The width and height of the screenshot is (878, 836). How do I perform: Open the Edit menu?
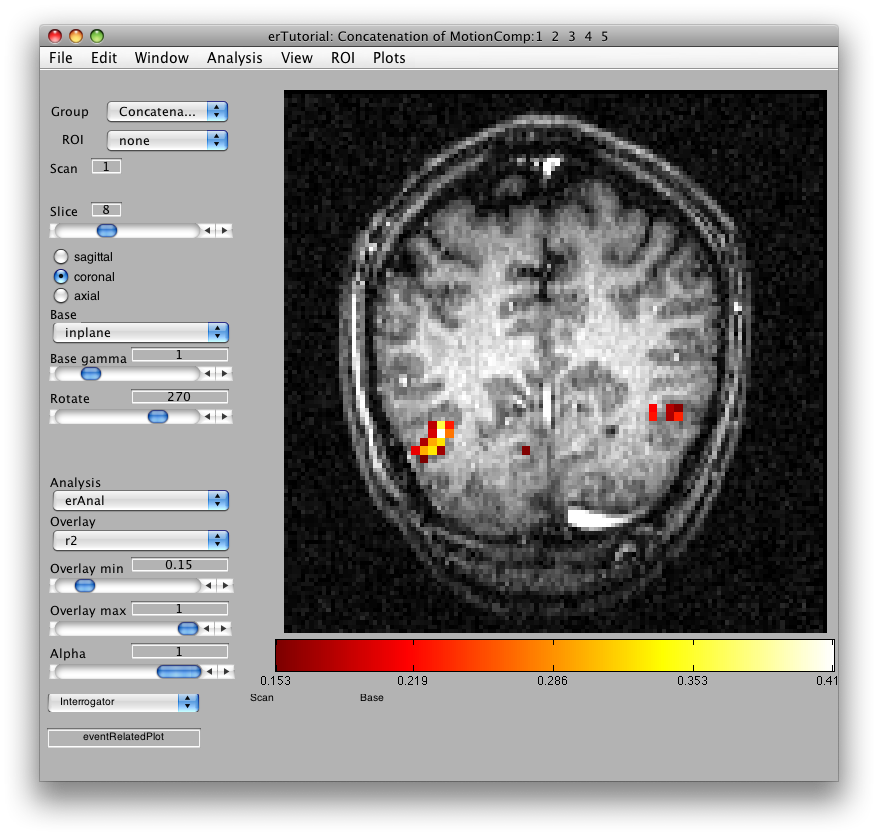click(104, 58)
